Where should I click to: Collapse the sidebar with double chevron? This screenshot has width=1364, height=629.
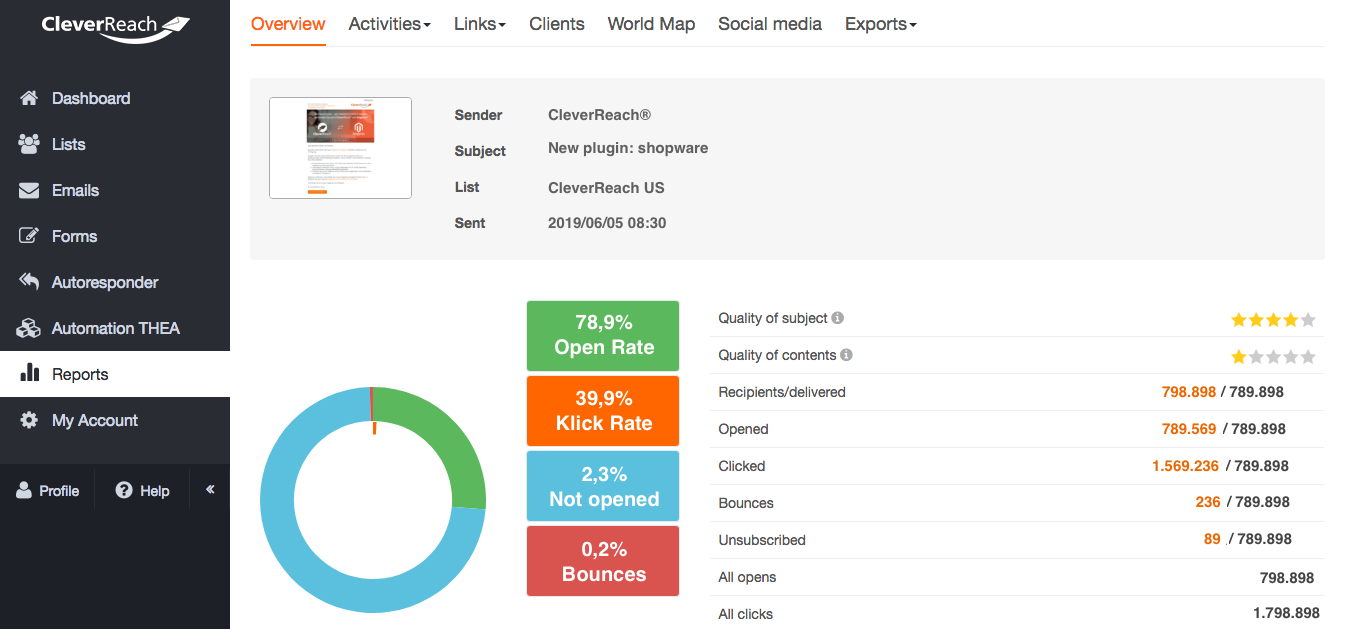coord(210,489)
